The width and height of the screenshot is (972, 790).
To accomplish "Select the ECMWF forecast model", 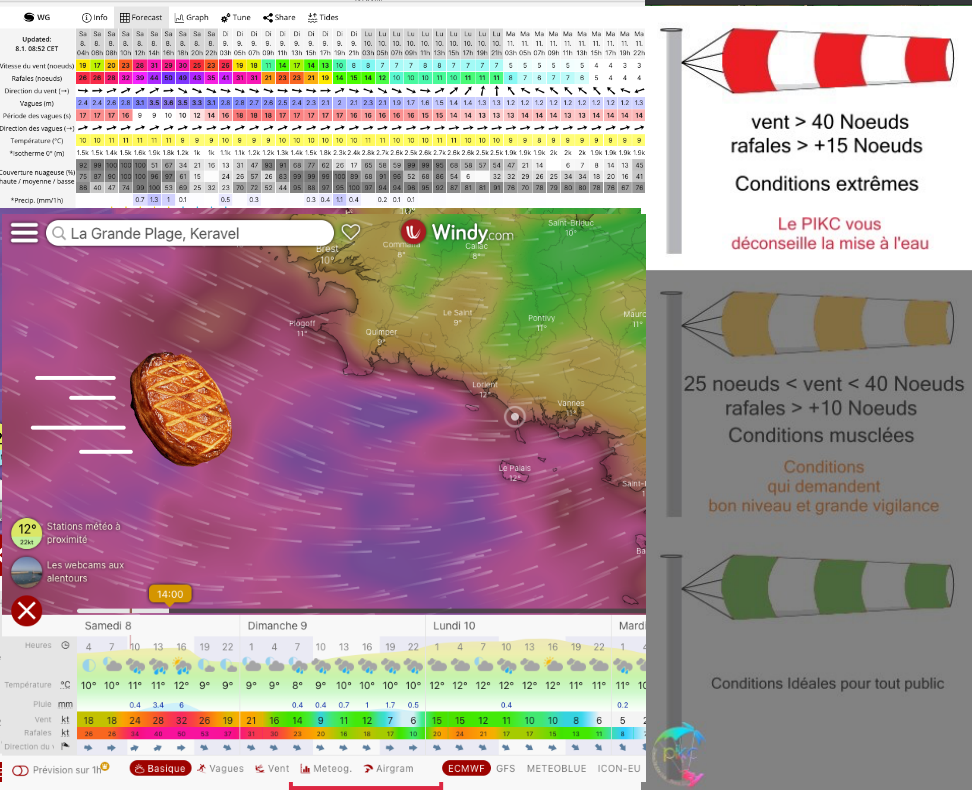I will coord(466,769).
